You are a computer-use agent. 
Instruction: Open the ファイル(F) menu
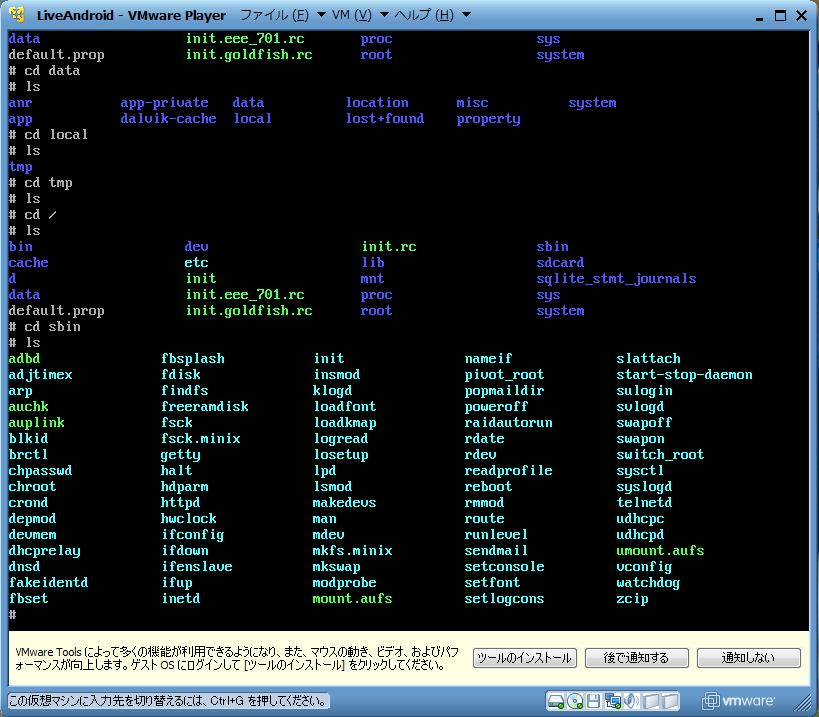click(282, 15)
